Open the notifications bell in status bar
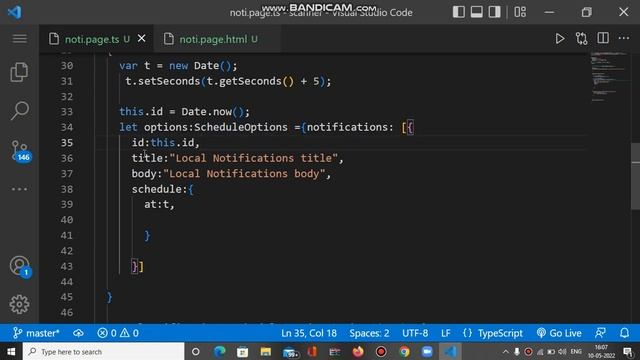This screenshot has height=360, width=640. tap(624, 333)
